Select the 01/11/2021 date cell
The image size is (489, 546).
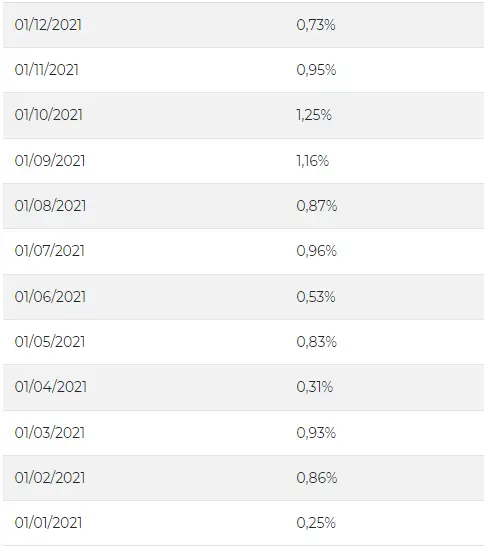click(47, 70)
